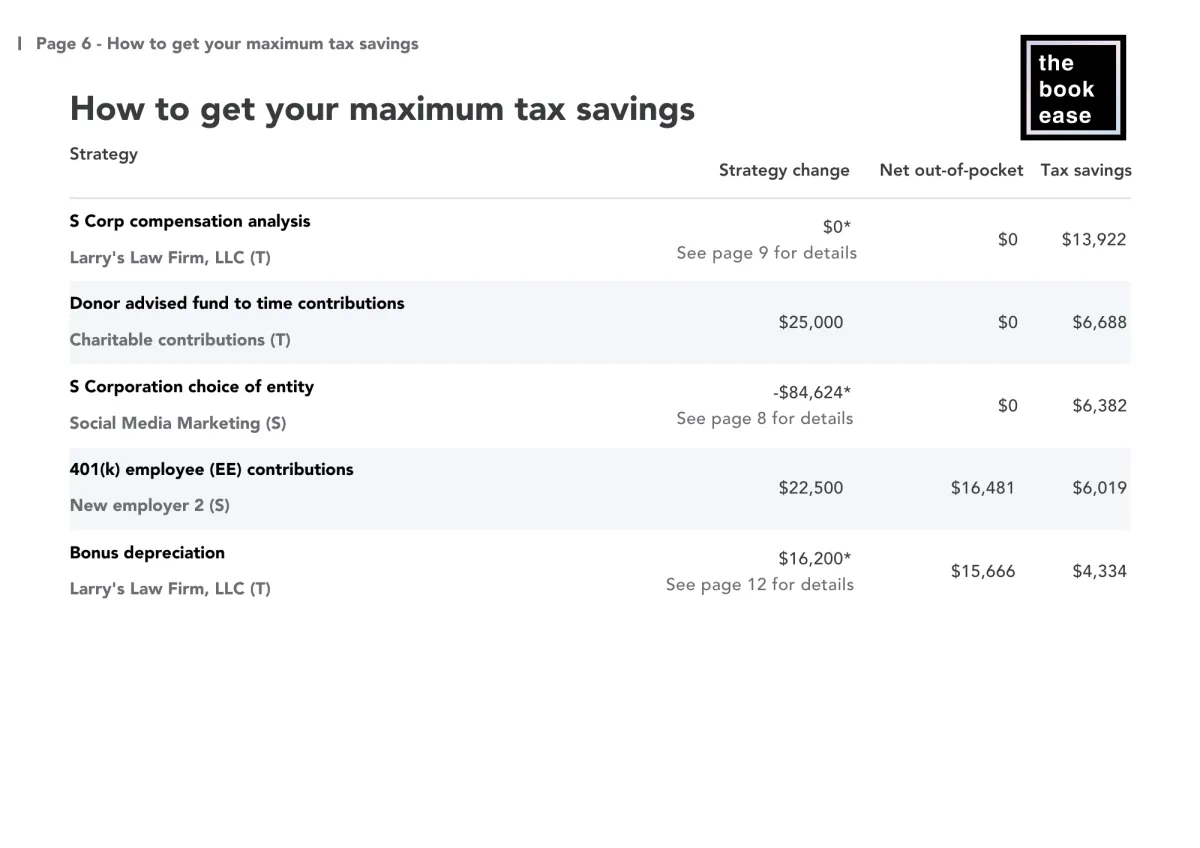Click the Strategy column header
This screenshot has height=848, width=1200.
pyautogui.click(x=104, y=154)
